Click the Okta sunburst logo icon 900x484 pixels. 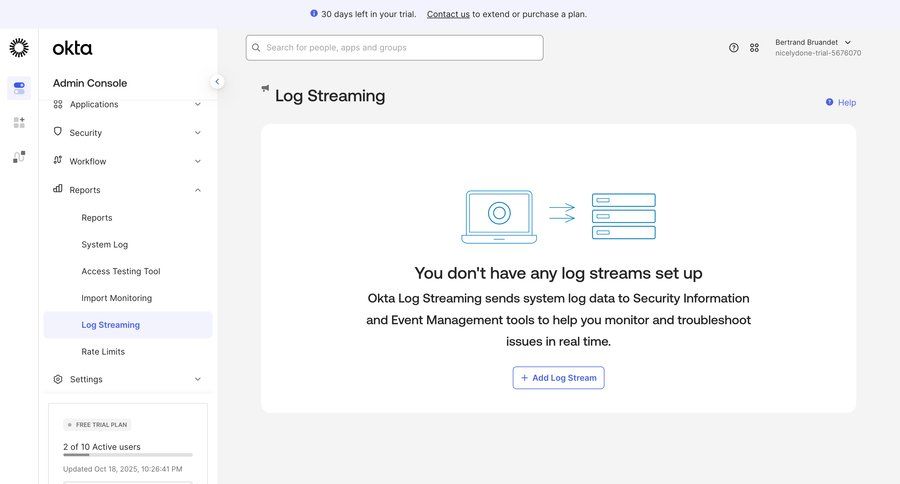(19, 48)
